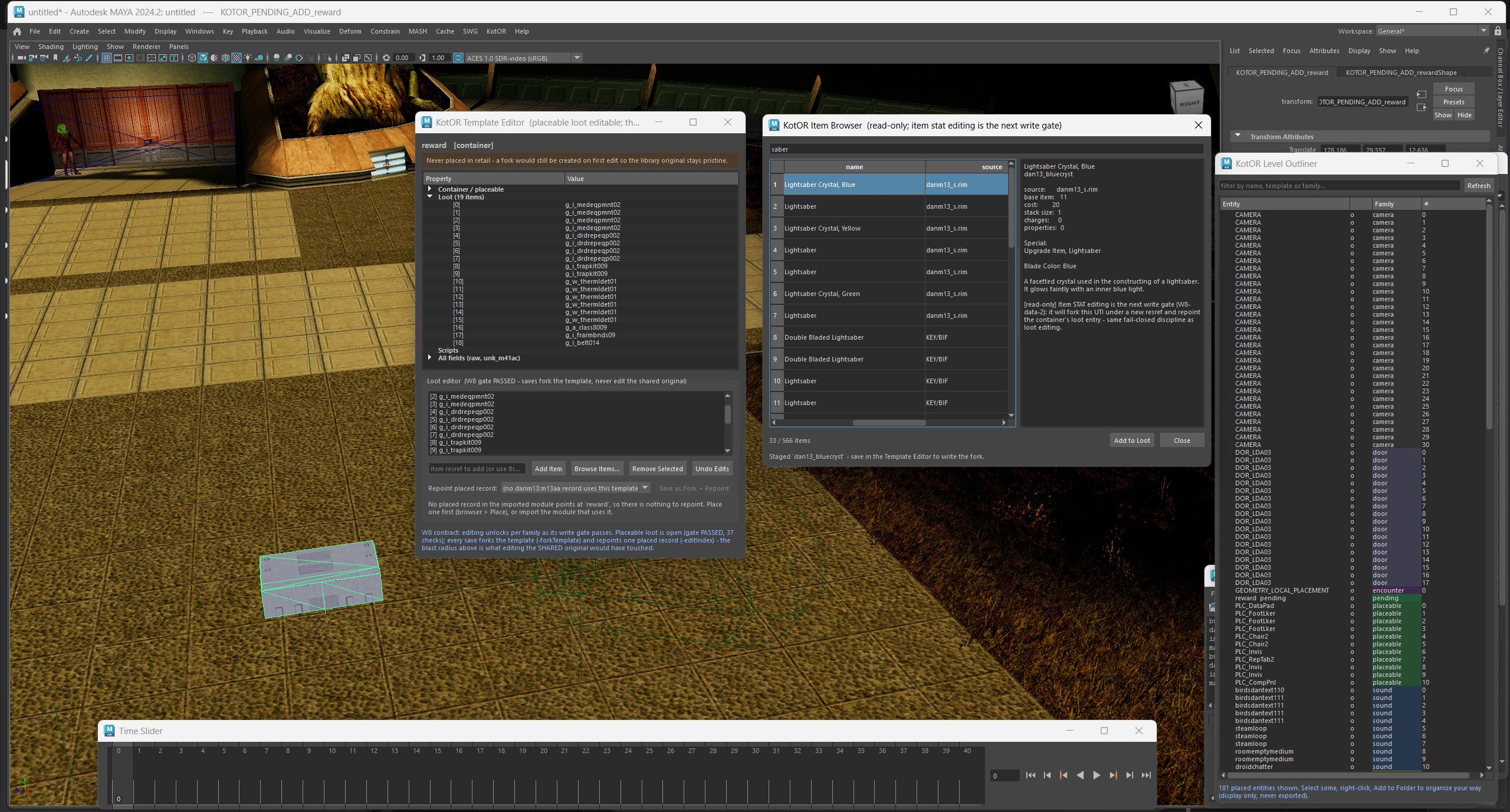Viewport: 1510px width, 812px height.
Task: Click the pin icon in the Attribute Editor
Action: click(1486, 51)
